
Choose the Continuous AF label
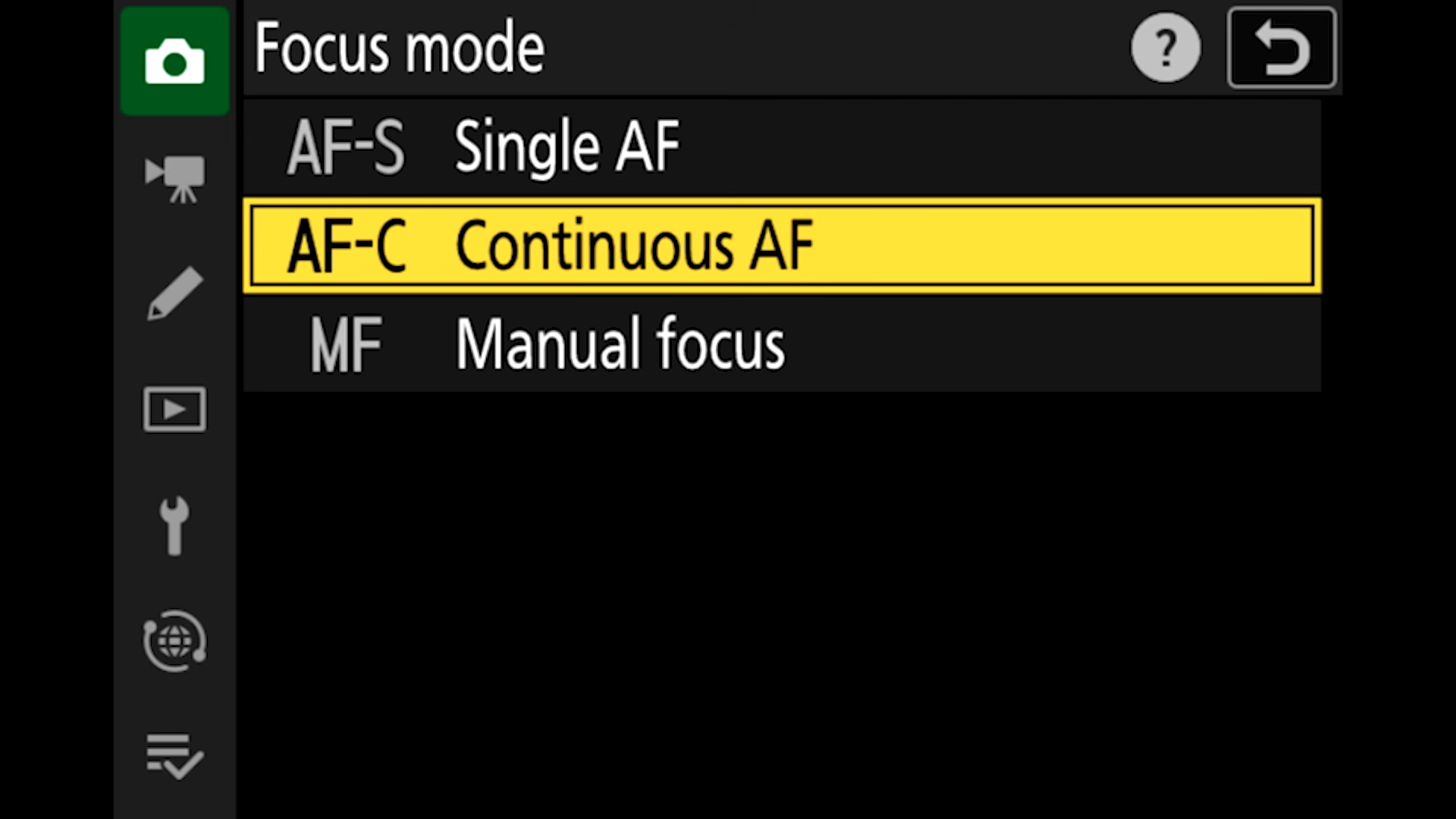coord(634,246)
